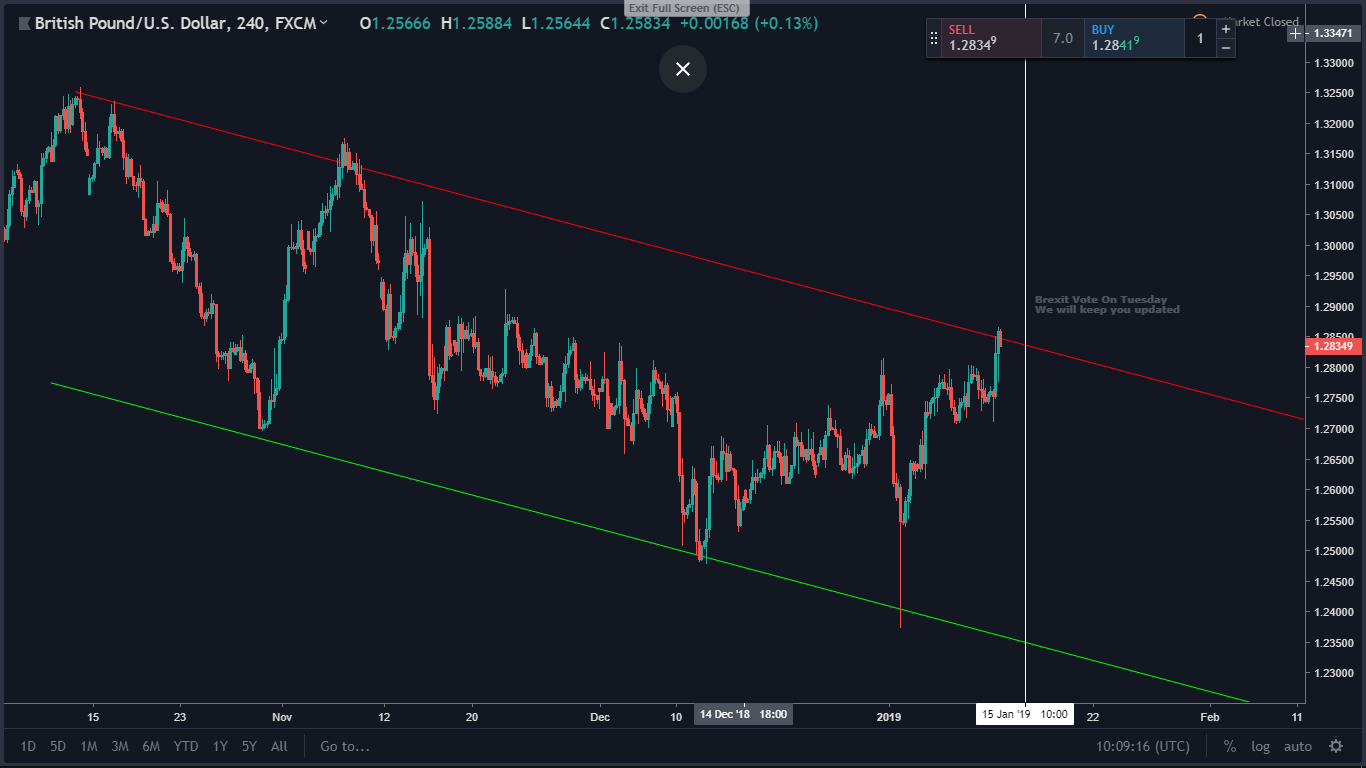This screenshot has height=768, width=1366.
Task: Set chart range to 5Y
Action: [x=249, y=746]
